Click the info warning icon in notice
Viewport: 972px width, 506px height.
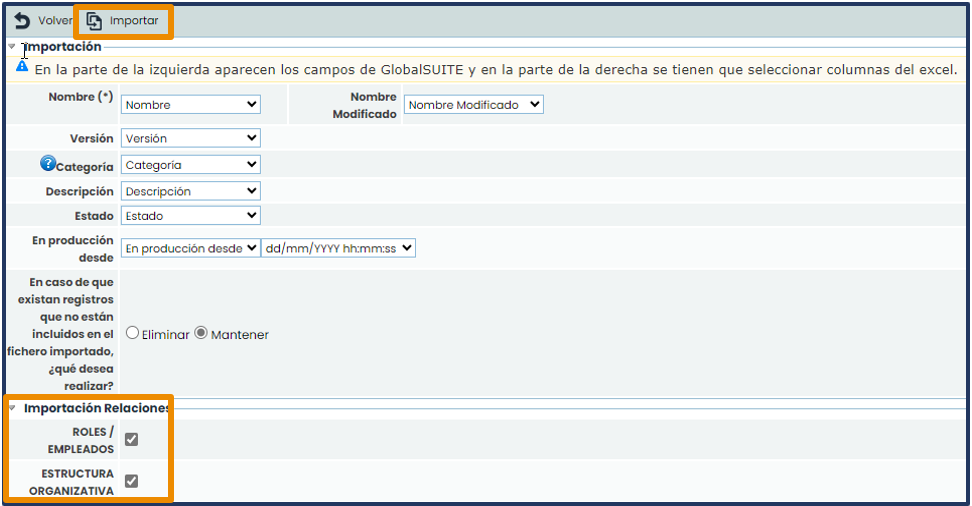pyautogui.click(x=22, y=67)
